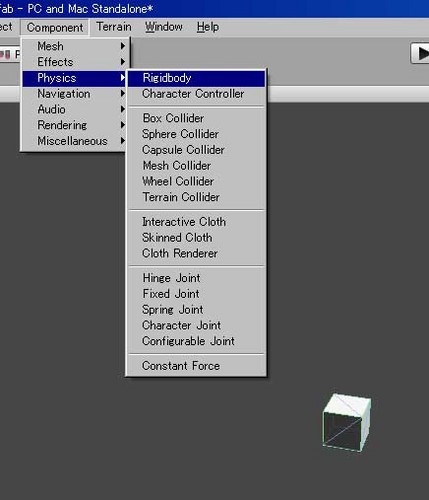Add Constant Force component
The image size is (429, 500).
[196, 366]
